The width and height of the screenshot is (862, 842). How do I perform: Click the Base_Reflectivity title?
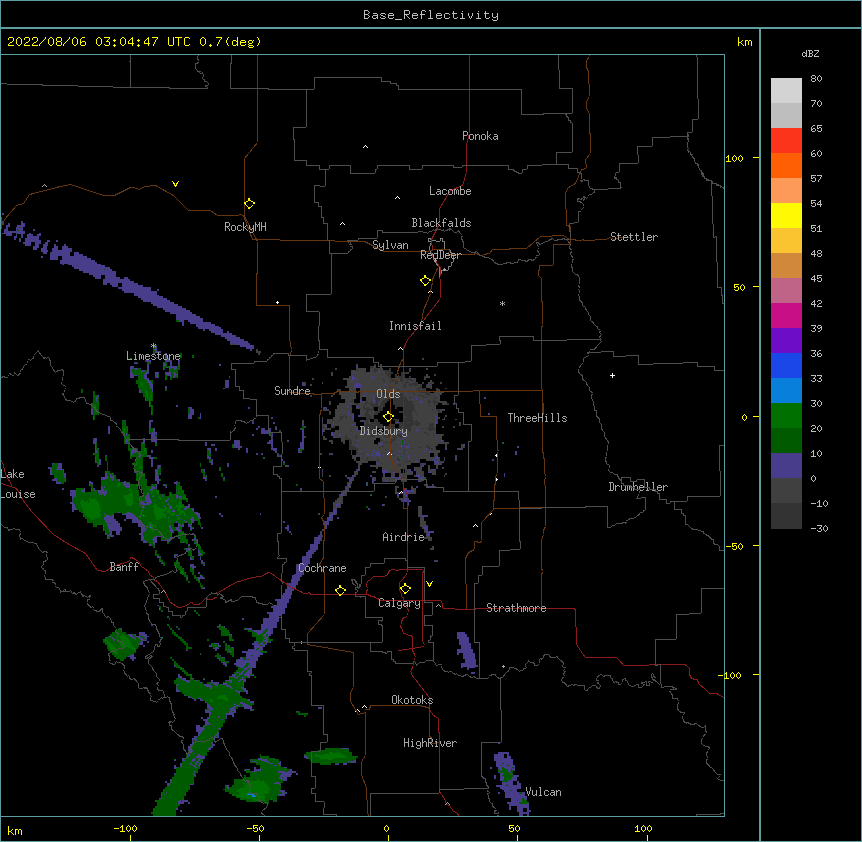click(x=431, y=15)
